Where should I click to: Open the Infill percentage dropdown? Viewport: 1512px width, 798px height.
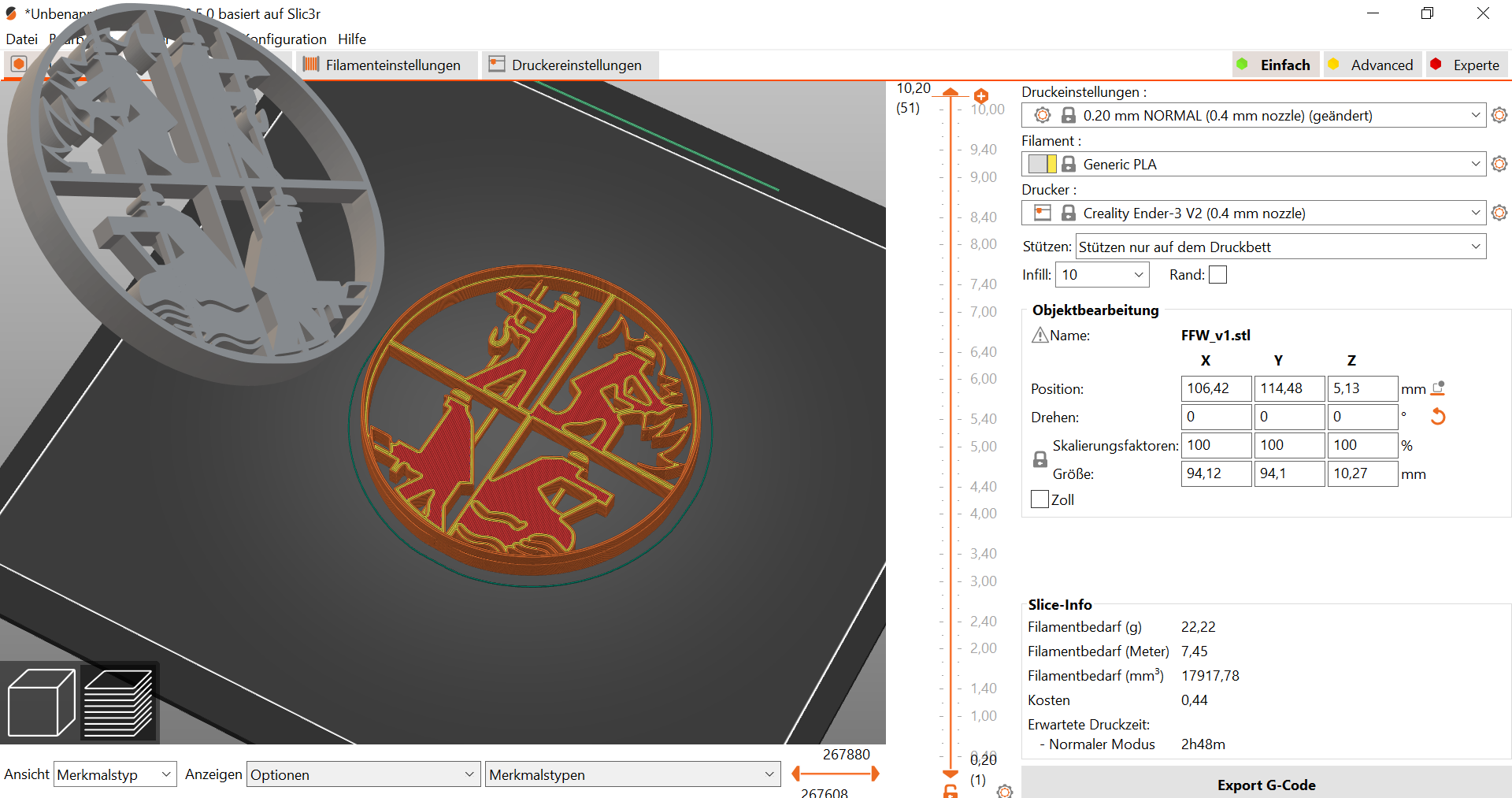1102,274
